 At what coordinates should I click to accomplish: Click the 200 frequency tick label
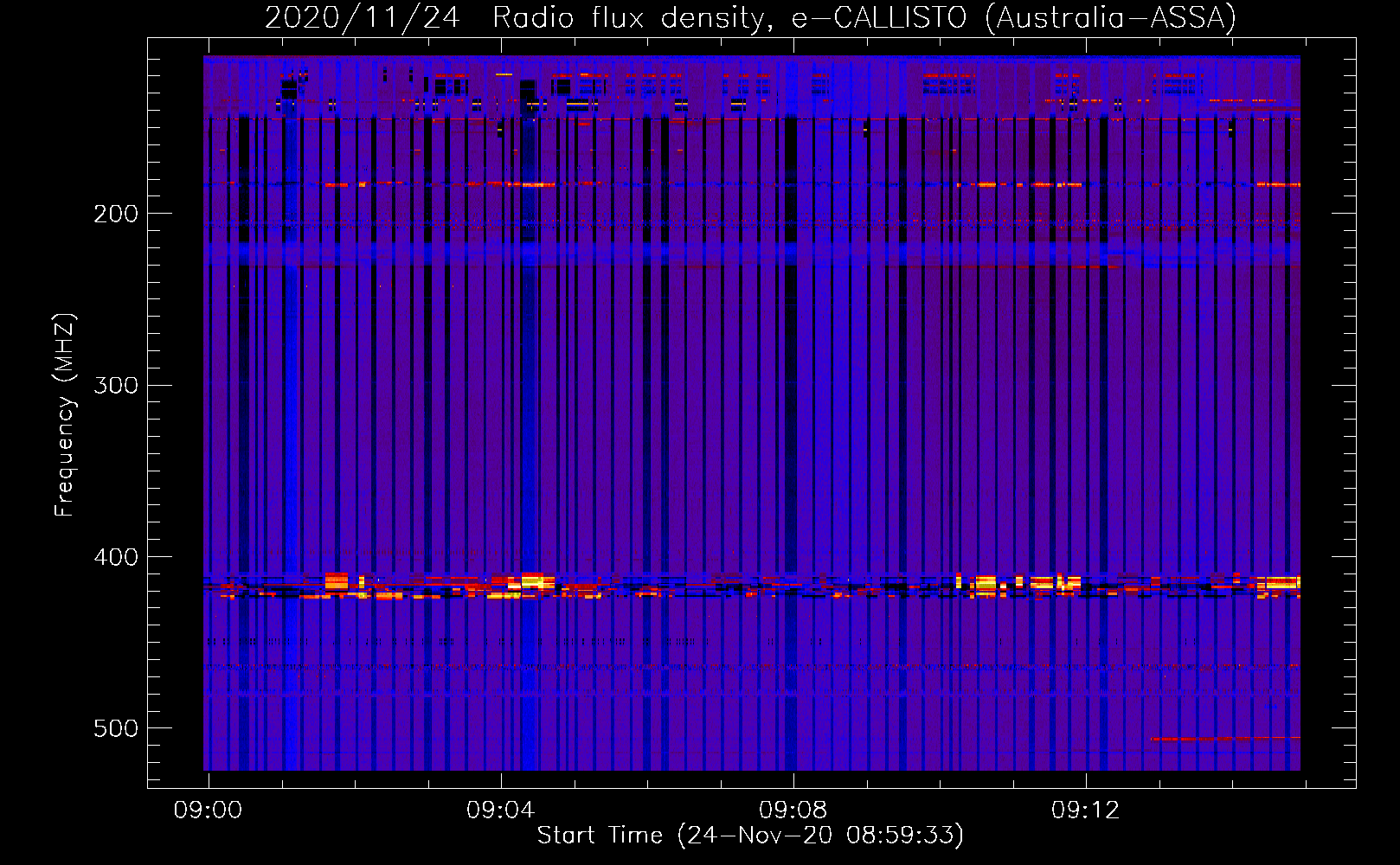116,214
